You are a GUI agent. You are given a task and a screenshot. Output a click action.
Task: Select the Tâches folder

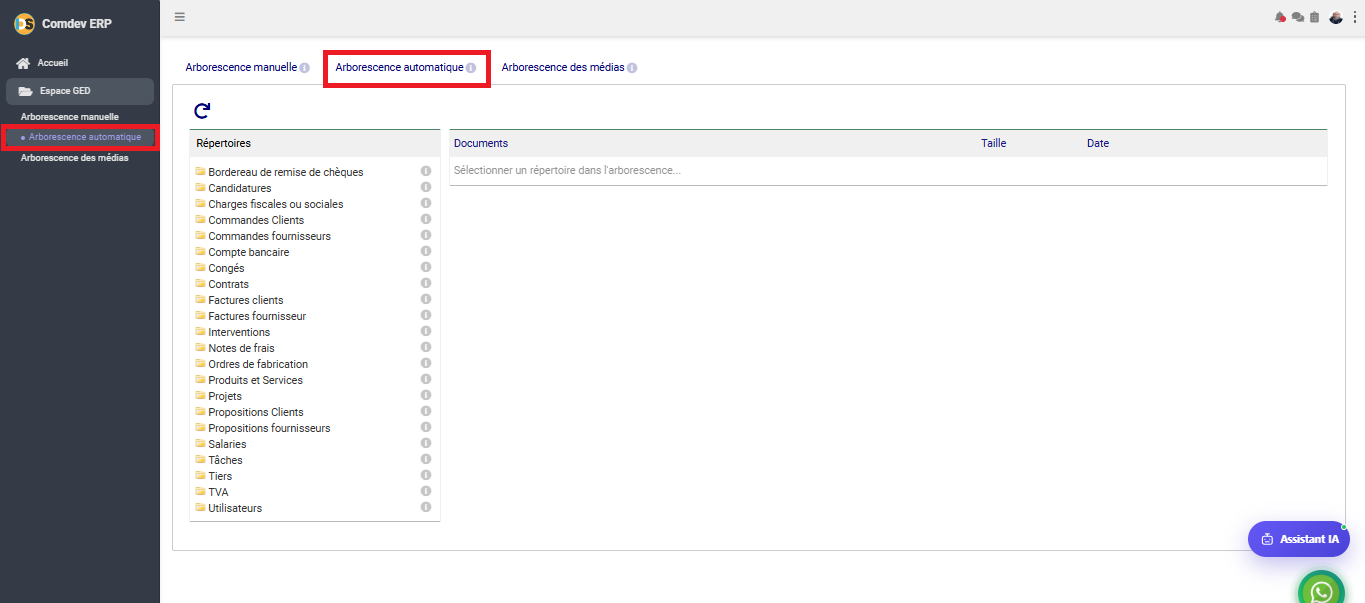click(x=225, y=460)
